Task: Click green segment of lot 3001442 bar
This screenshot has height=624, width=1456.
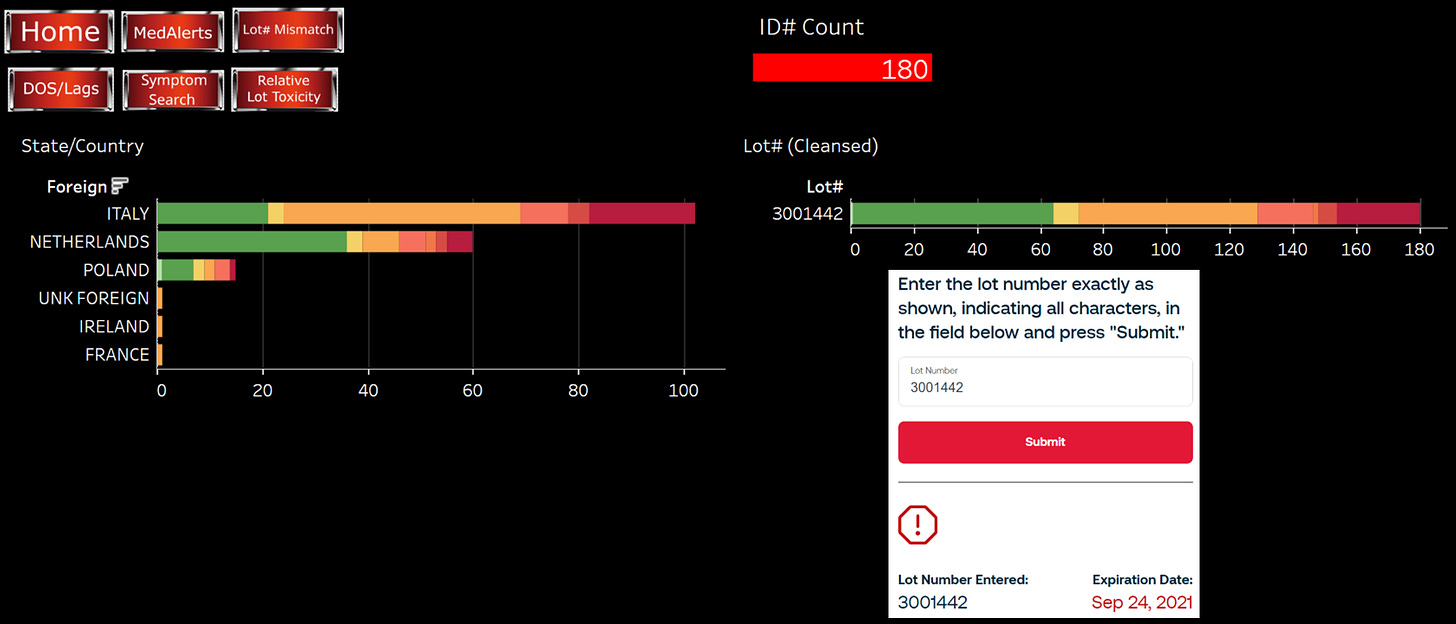Action: point(953,213)
